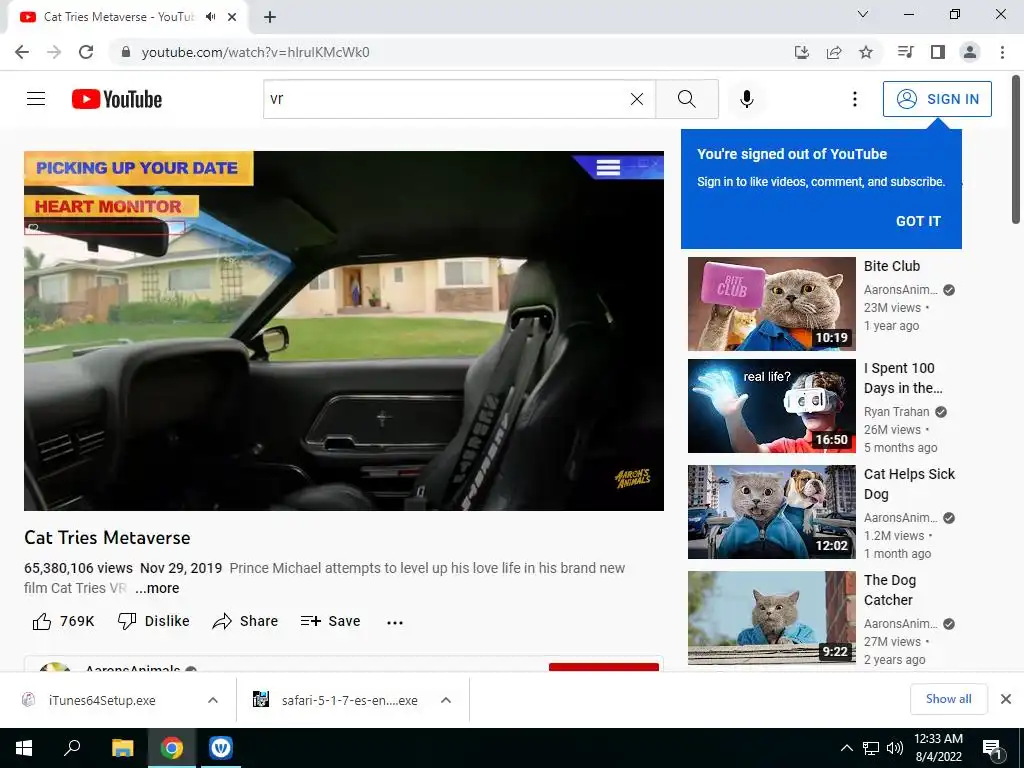
Task: Click the Cat Helps Sick Dog title
Action: tap(909, 484)
